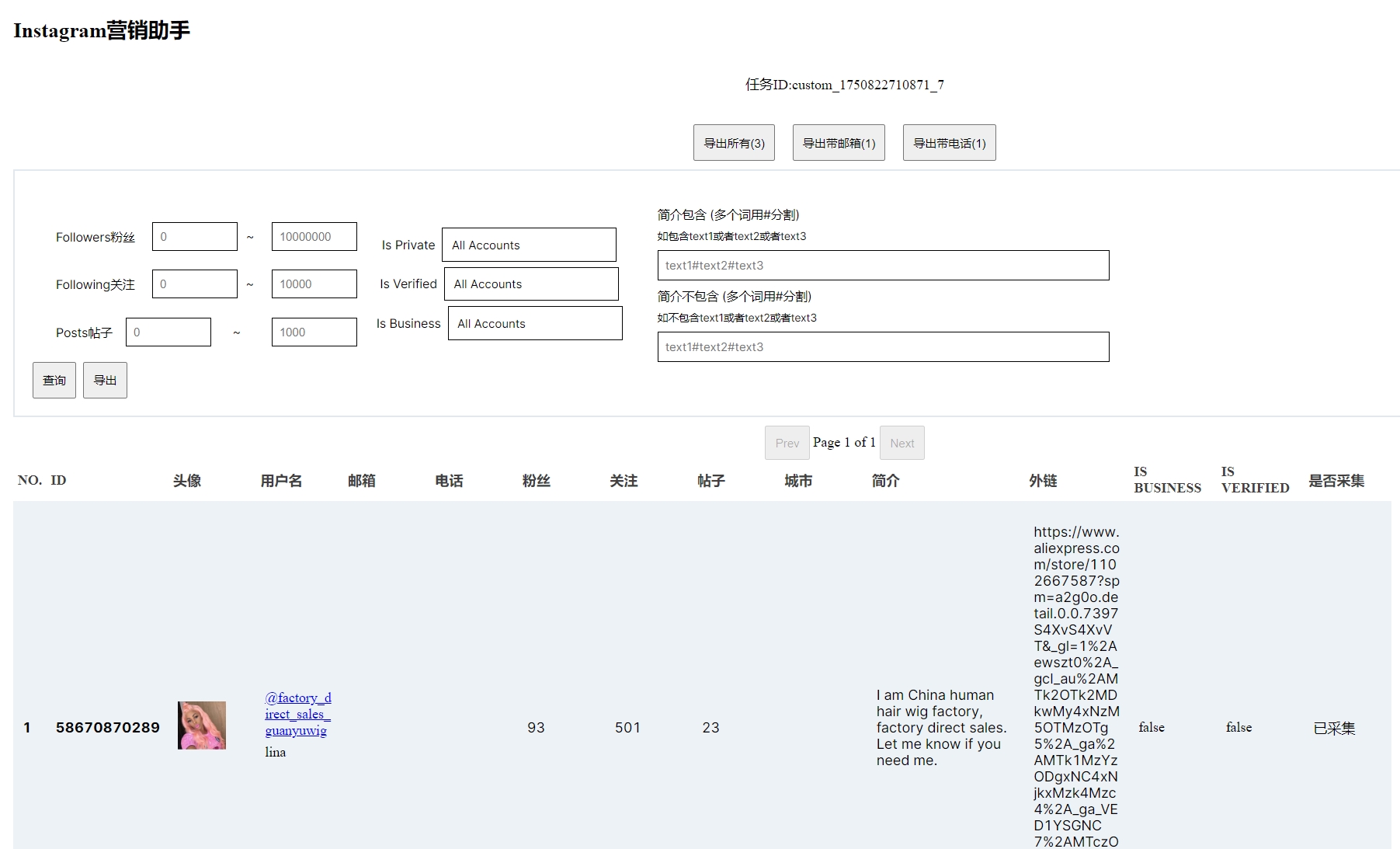Click the Instagram营销助手 page title
Screen dimensions: 1400x849
coord(102,30)
